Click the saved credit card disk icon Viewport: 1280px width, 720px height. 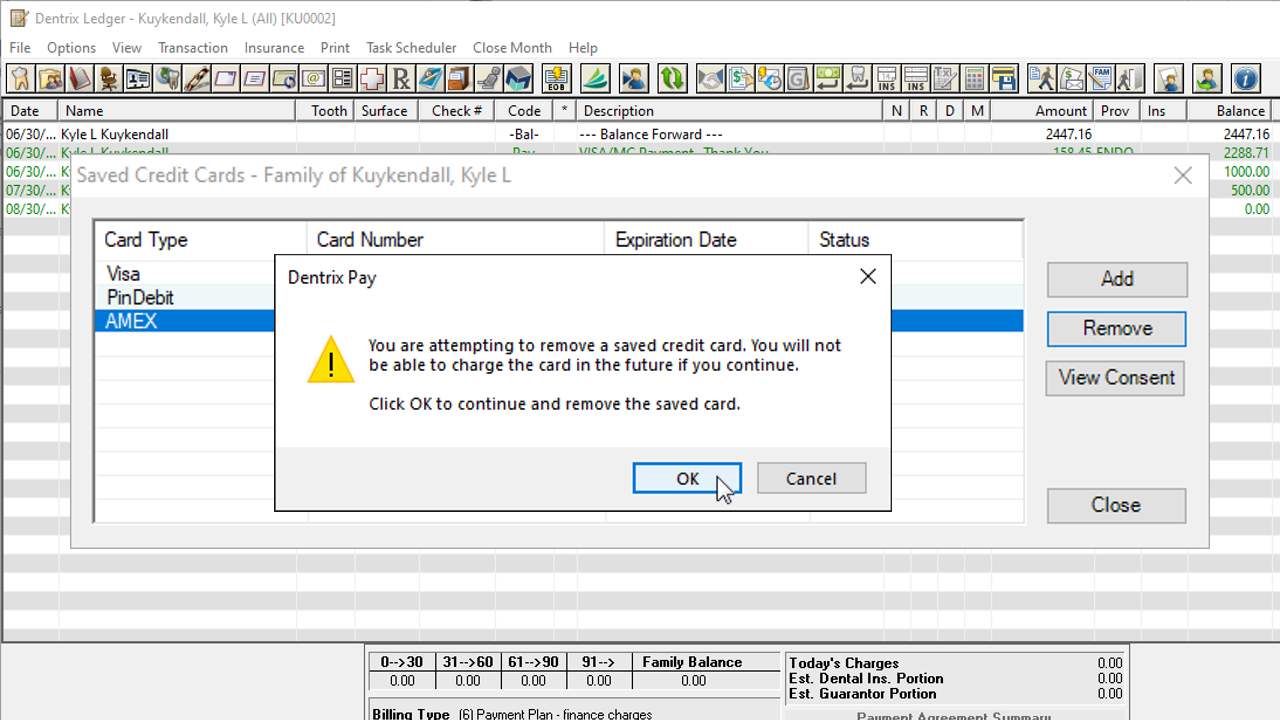point(1003,78)
